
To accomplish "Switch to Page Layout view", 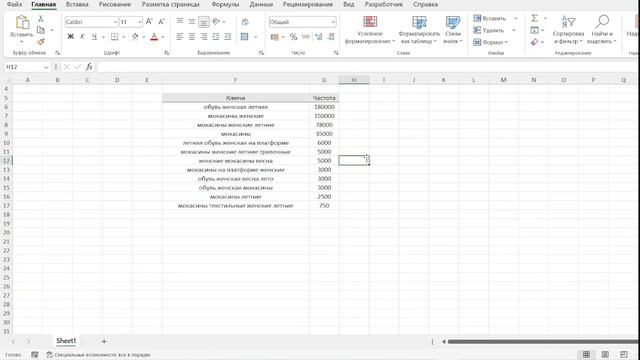I will 605,354.
